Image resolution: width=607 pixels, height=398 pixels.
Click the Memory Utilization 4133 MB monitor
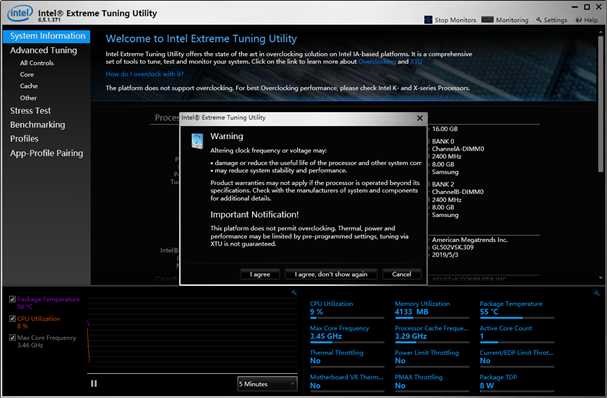(432, 309)
